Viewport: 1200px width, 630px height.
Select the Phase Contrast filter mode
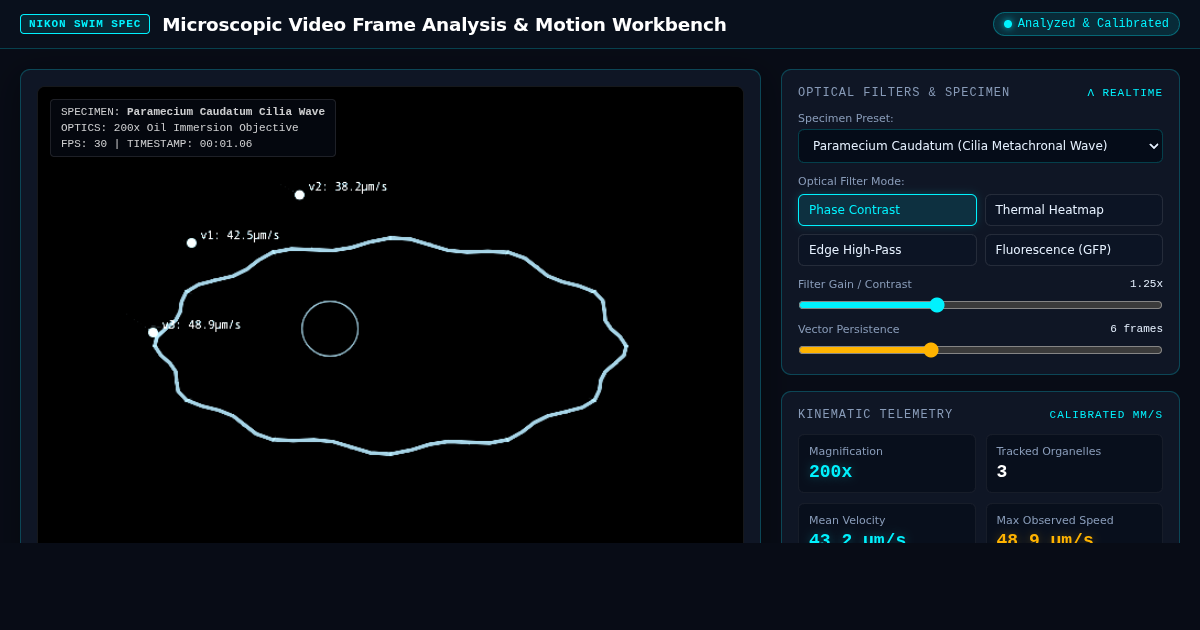pos(887,210)
